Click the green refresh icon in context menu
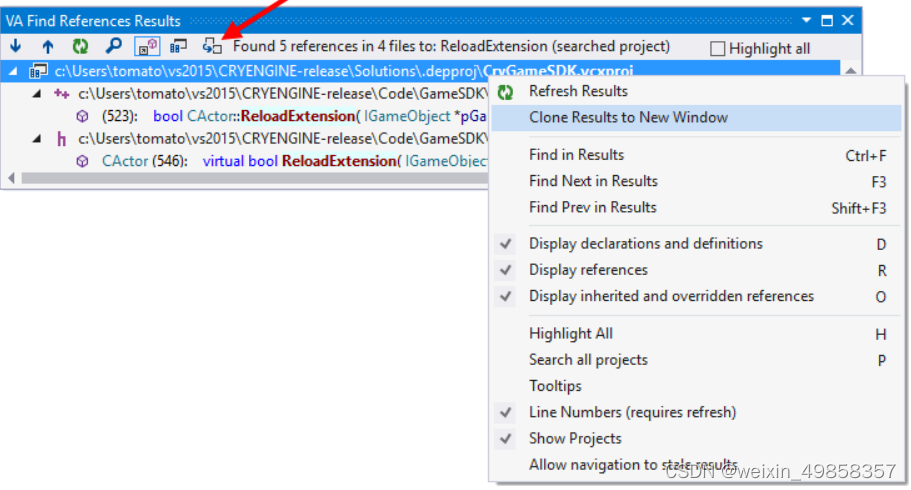Screen dimensions: 911x490 pyautogui.click(x=505, y=92)
